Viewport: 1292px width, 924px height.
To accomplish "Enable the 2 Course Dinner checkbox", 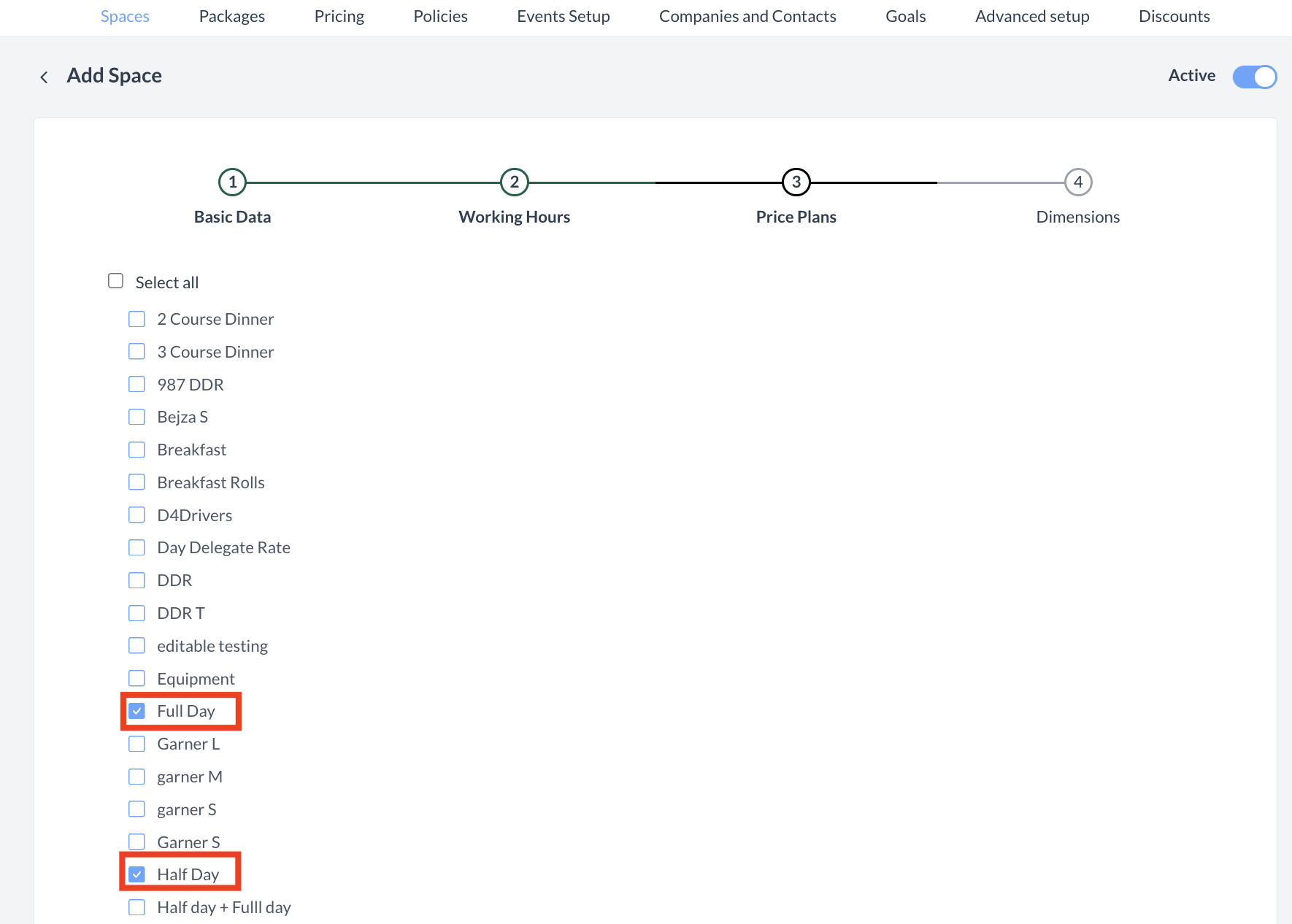I will [137, 319].
